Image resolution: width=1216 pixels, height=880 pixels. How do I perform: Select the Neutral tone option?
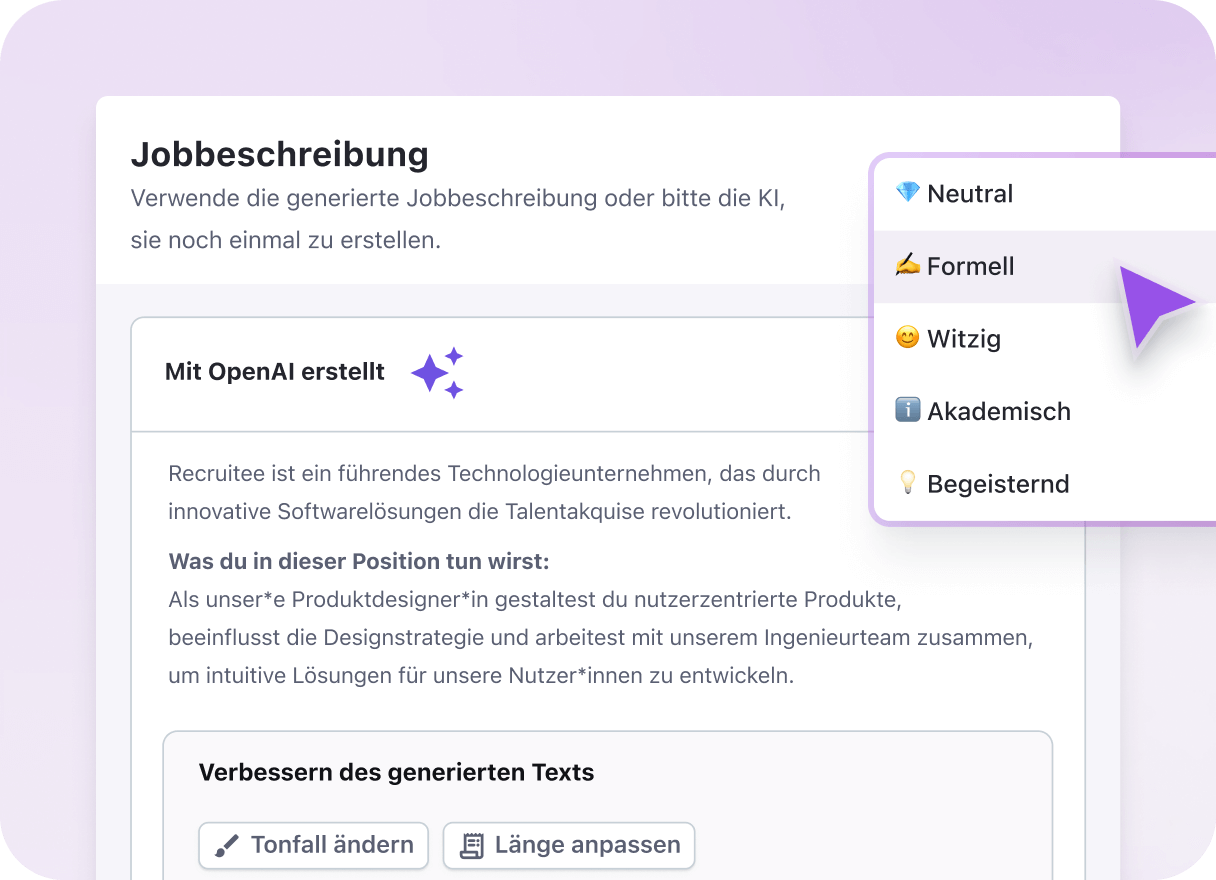[x=967, y=193]
